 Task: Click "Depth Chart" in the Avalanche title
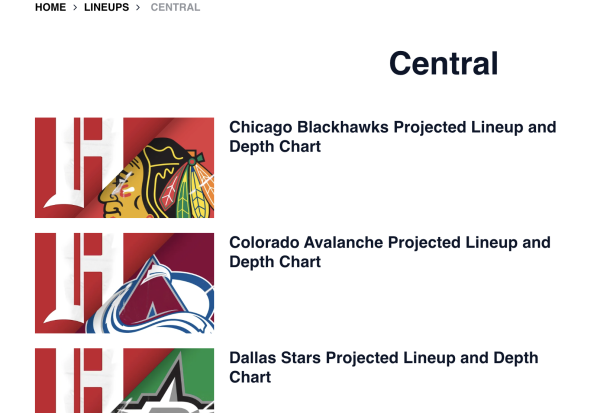point(275,262)
